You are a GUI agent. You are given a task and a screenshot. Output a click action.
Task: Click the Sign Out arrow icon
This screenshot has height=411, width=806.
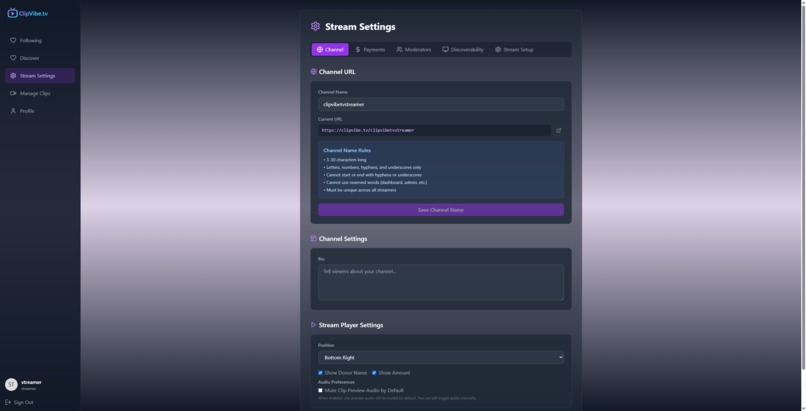click(8, 402)
